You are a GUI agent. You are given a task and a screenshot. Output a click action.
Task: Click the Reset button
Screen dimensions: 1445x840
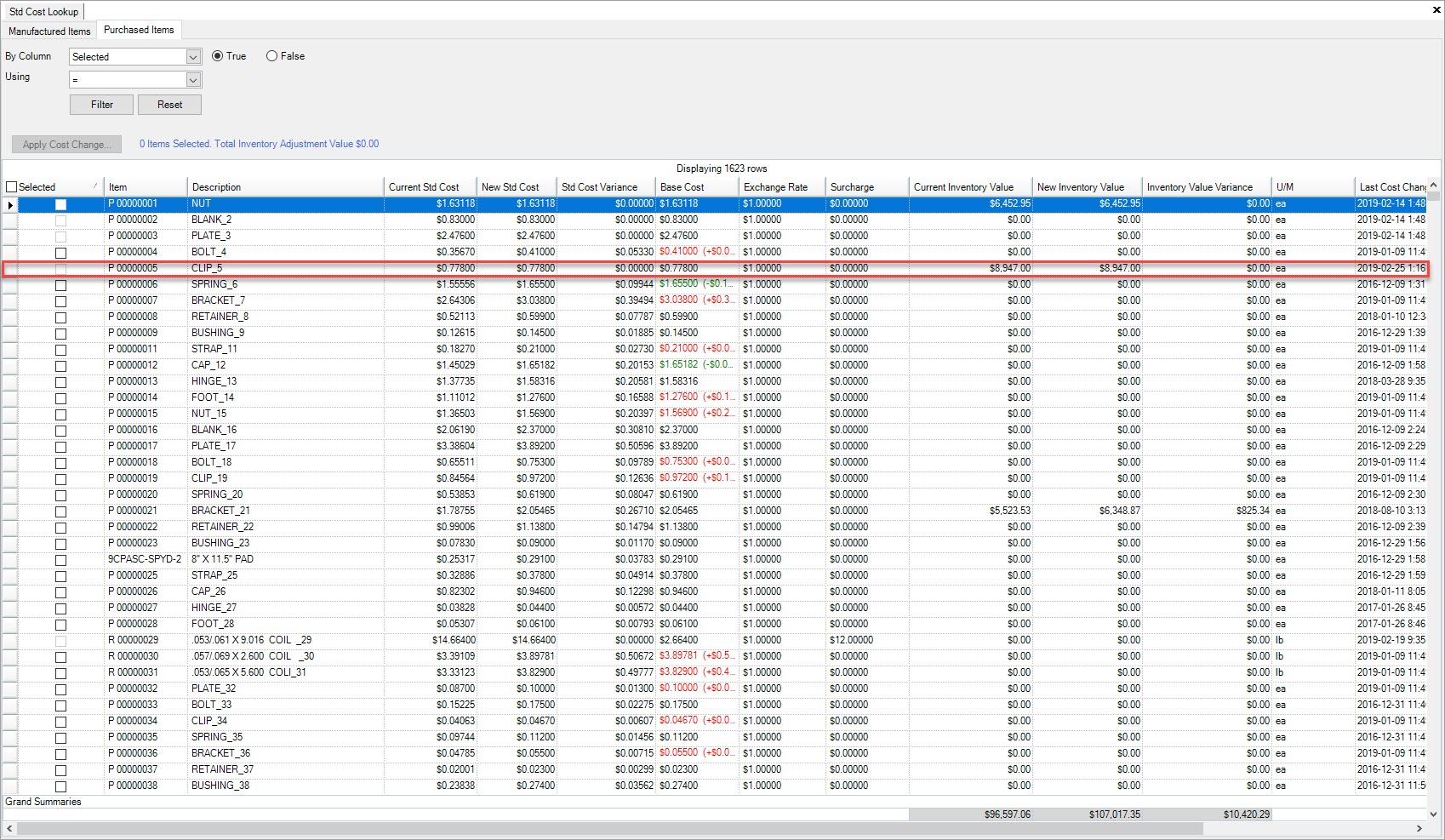169,105
